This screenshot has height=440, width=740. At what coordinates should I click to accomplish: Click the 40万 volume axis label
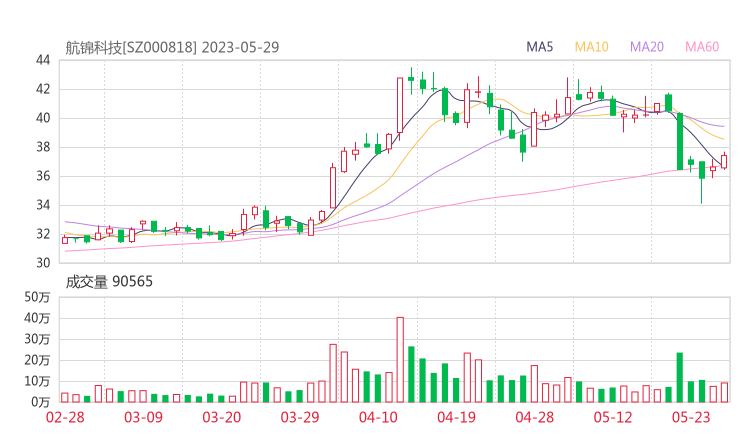tap(37, 318)
